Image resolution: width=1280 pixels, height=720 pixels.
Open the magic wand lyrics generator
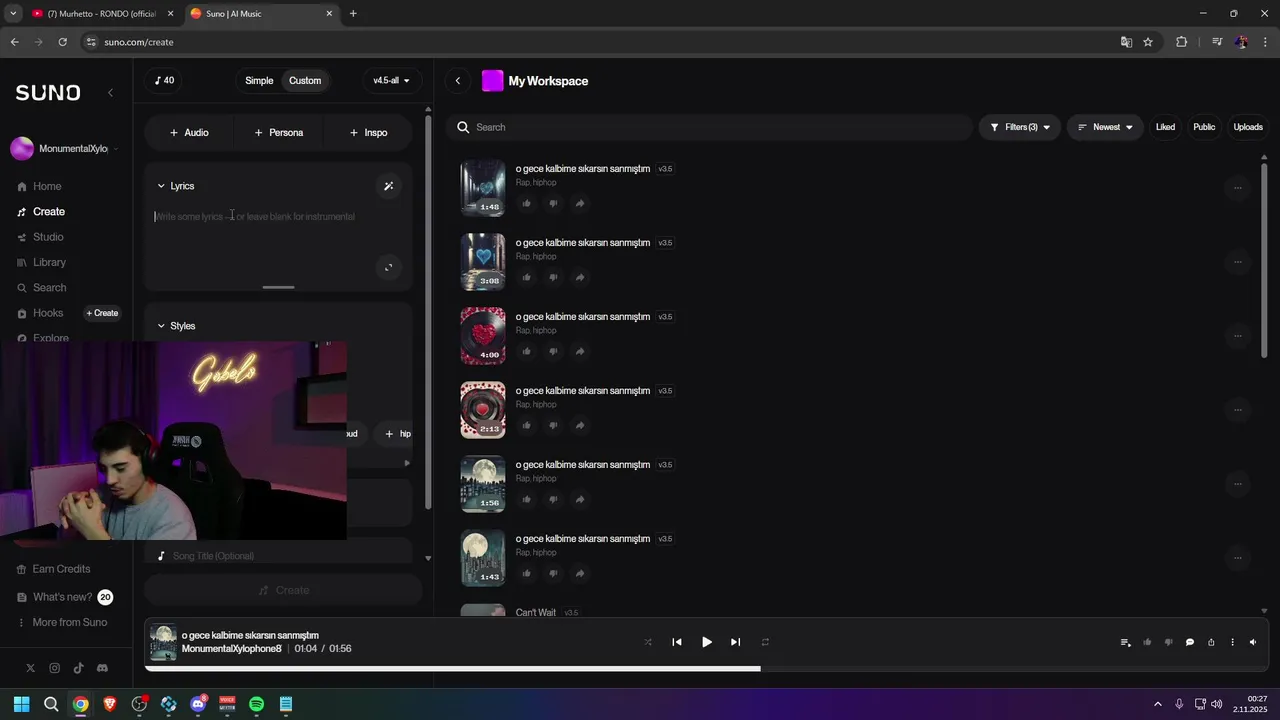coord(389,186)
